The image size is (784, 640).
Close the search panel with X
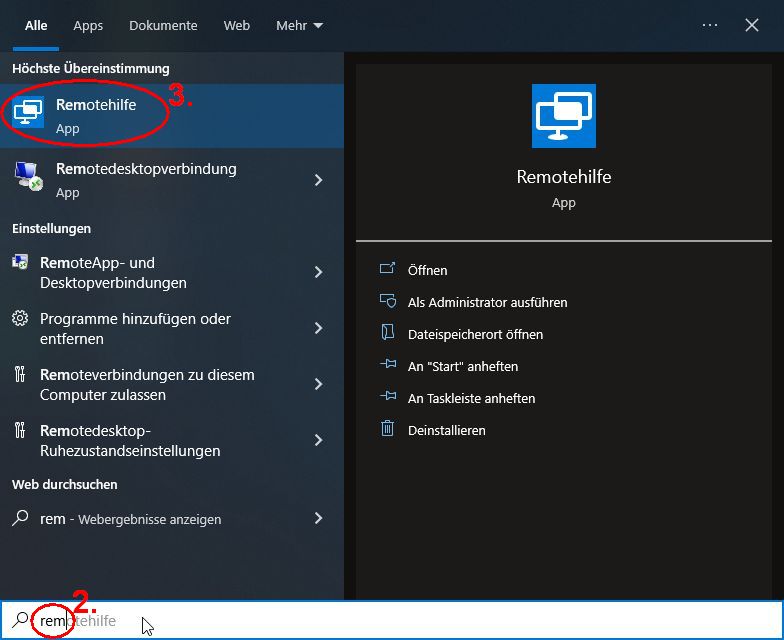(752, 25)
